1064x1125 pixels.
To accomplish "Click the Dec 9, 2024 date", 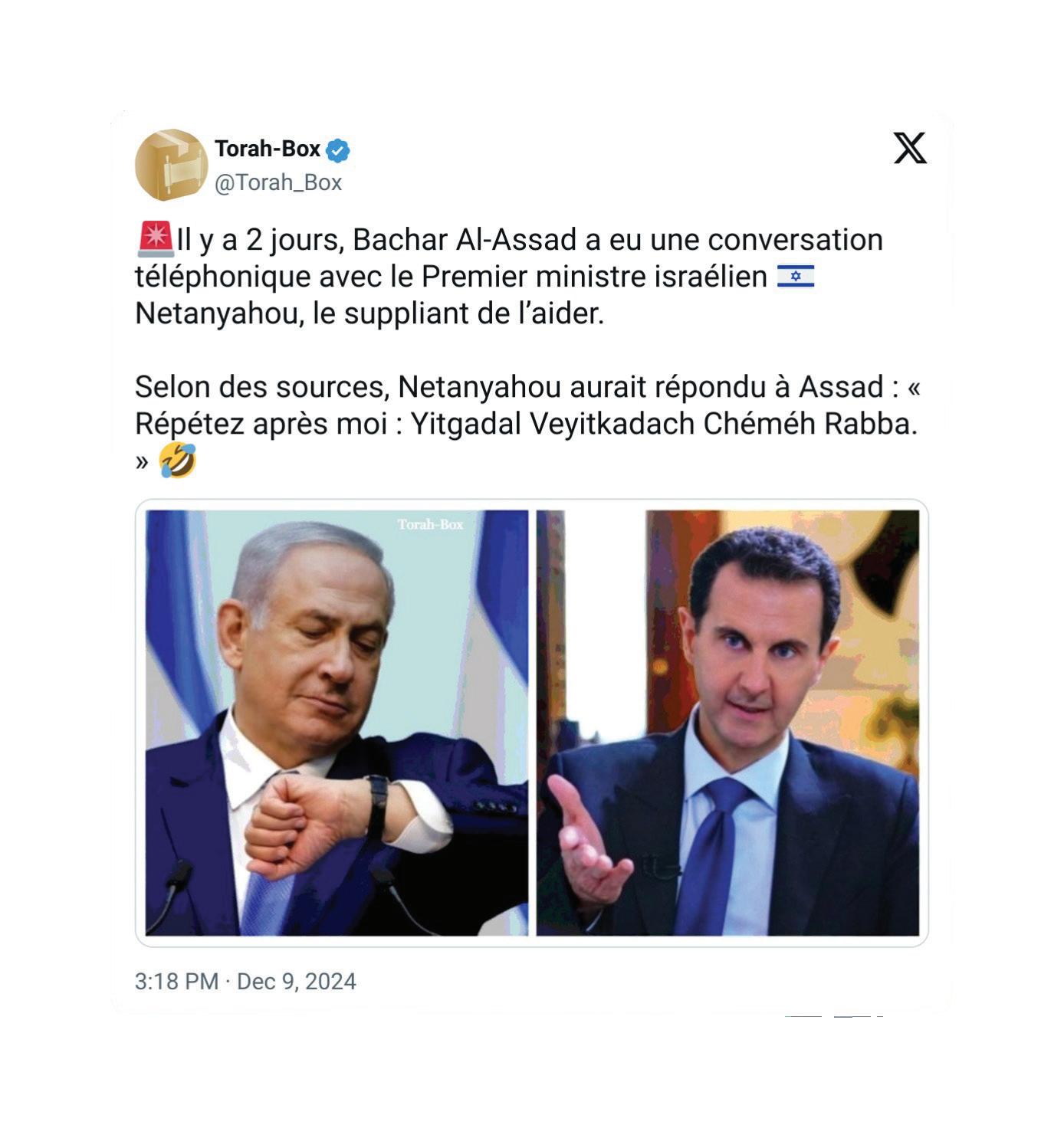I will tap(297, 982).
